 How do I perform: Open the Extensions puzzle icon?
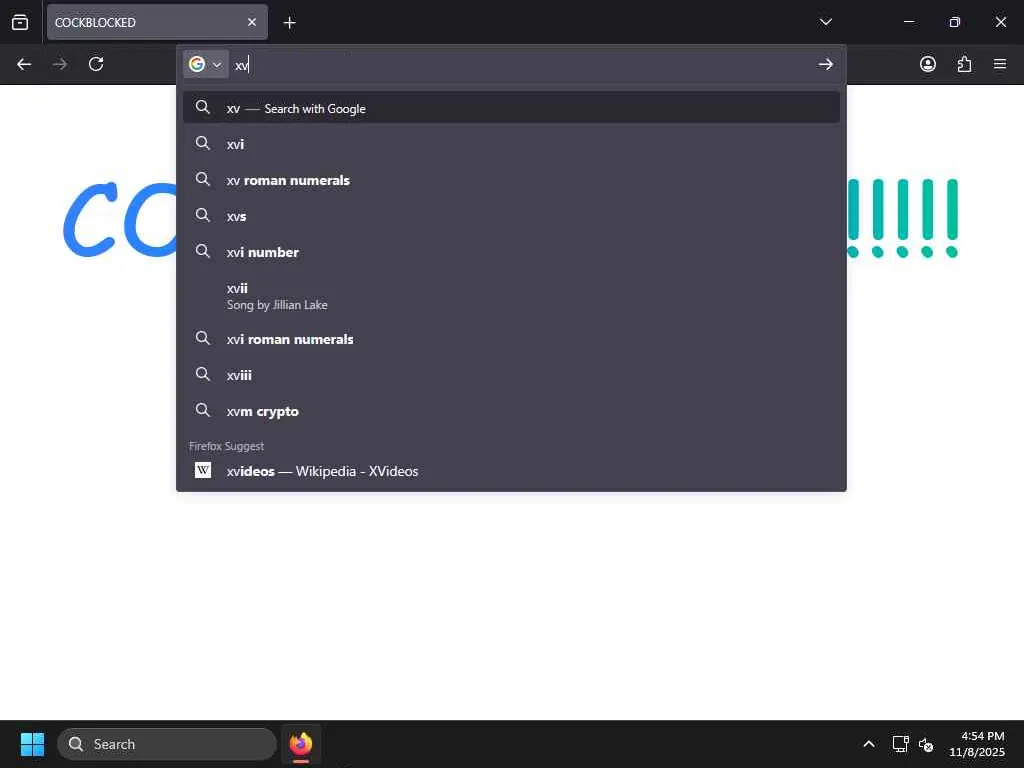tap(964, 64)
